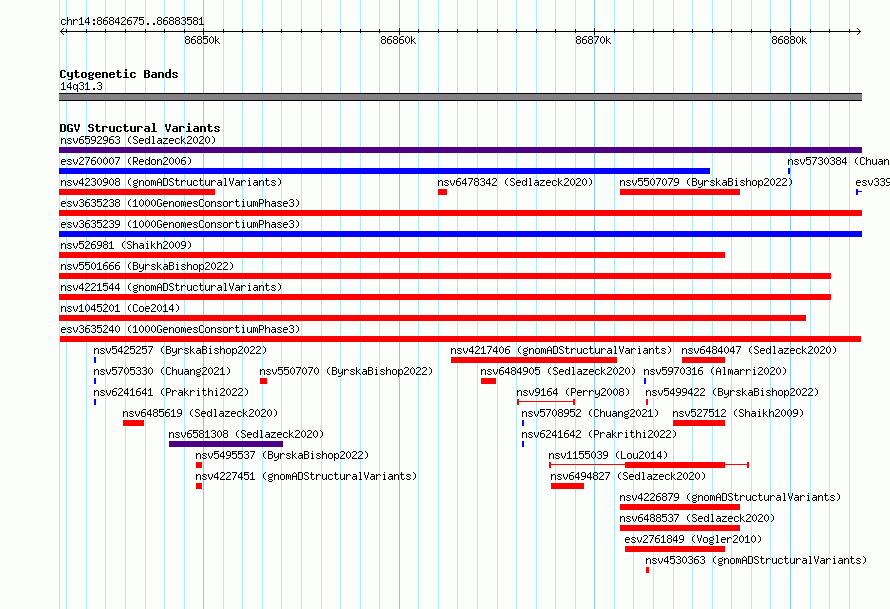This screenshot has height=609, width=890.
Task: Click the nsv6478342 (Sedlazeck2020) label
Action: [x=515, y=182]
